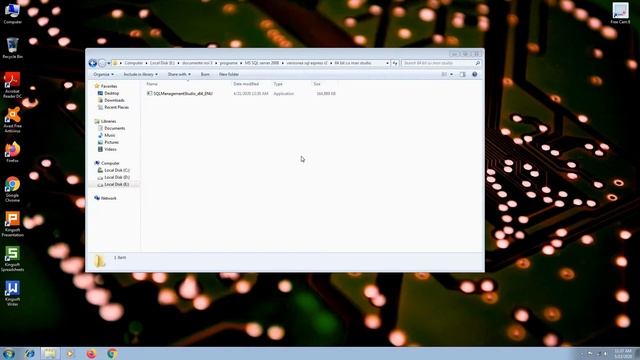Open Include in library dropdown
The height and width of the screenshot is (360, 640).
coord(140,74)
